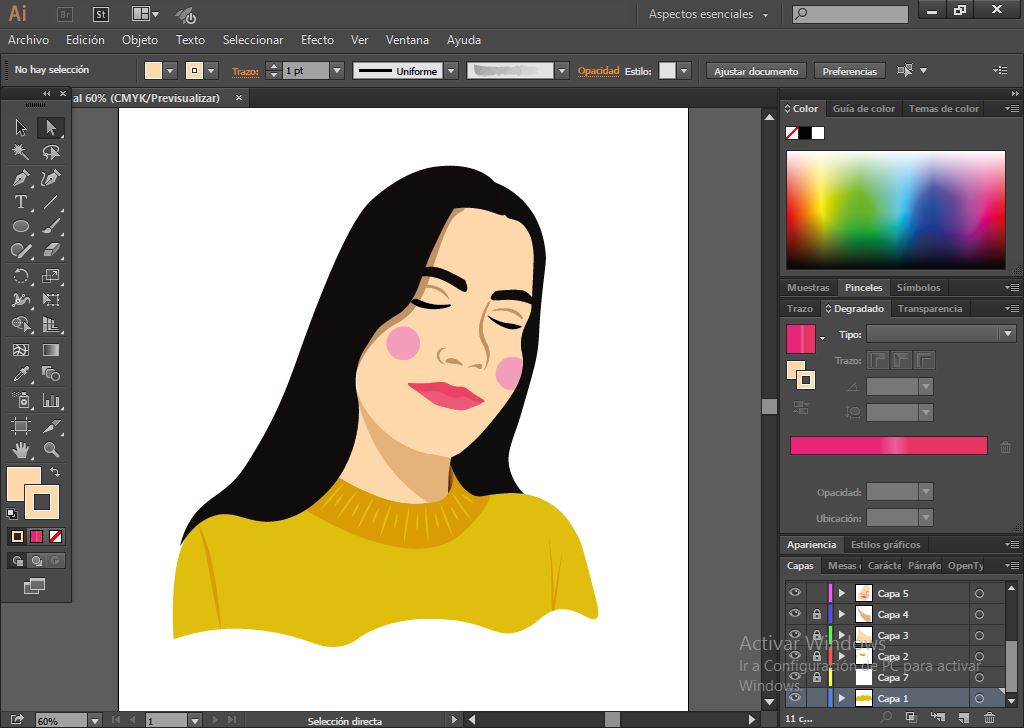This screenshot has width=1024, height=728.
Task: Click the Ajustar documento button
Action: [x=756, y=71]
